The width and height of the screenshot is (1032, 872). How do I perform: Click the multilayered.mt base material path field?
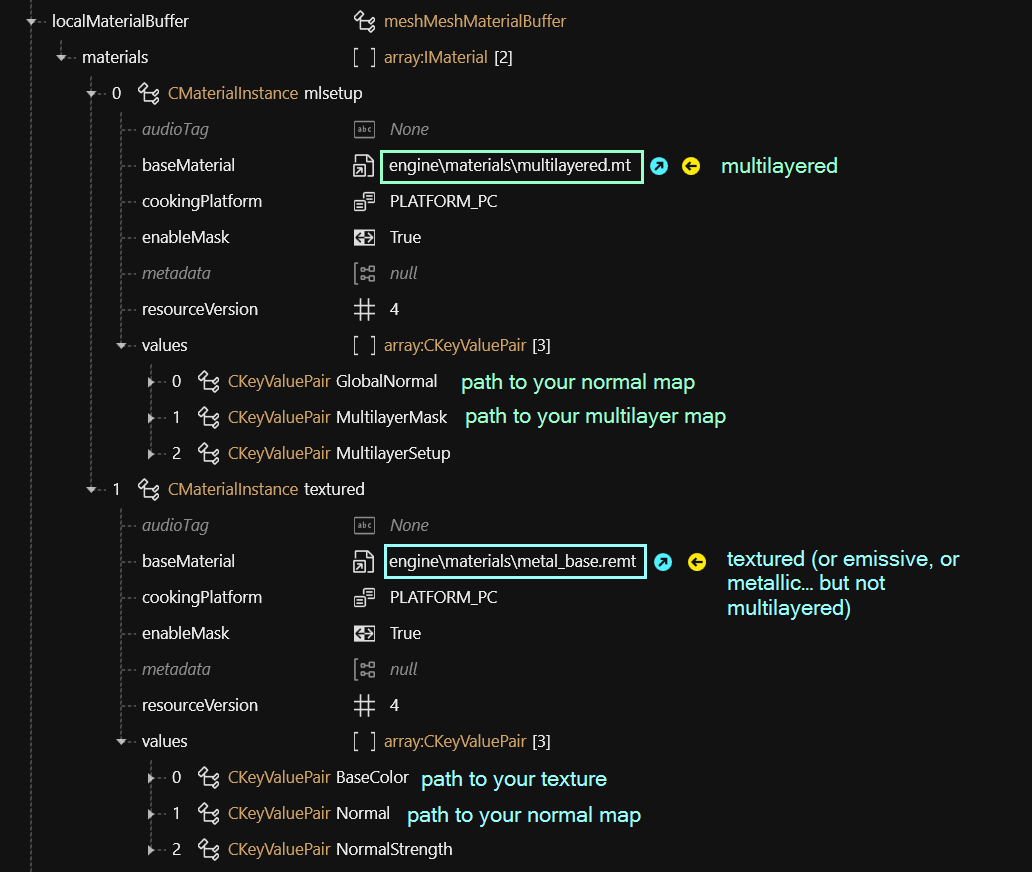(x=510, y=166)
